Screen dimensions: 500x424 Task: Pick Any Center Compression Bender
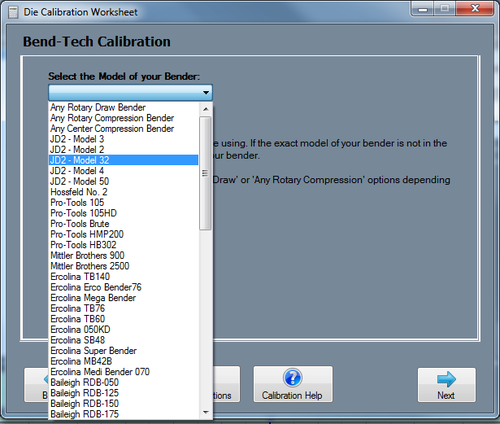(123, 128)
